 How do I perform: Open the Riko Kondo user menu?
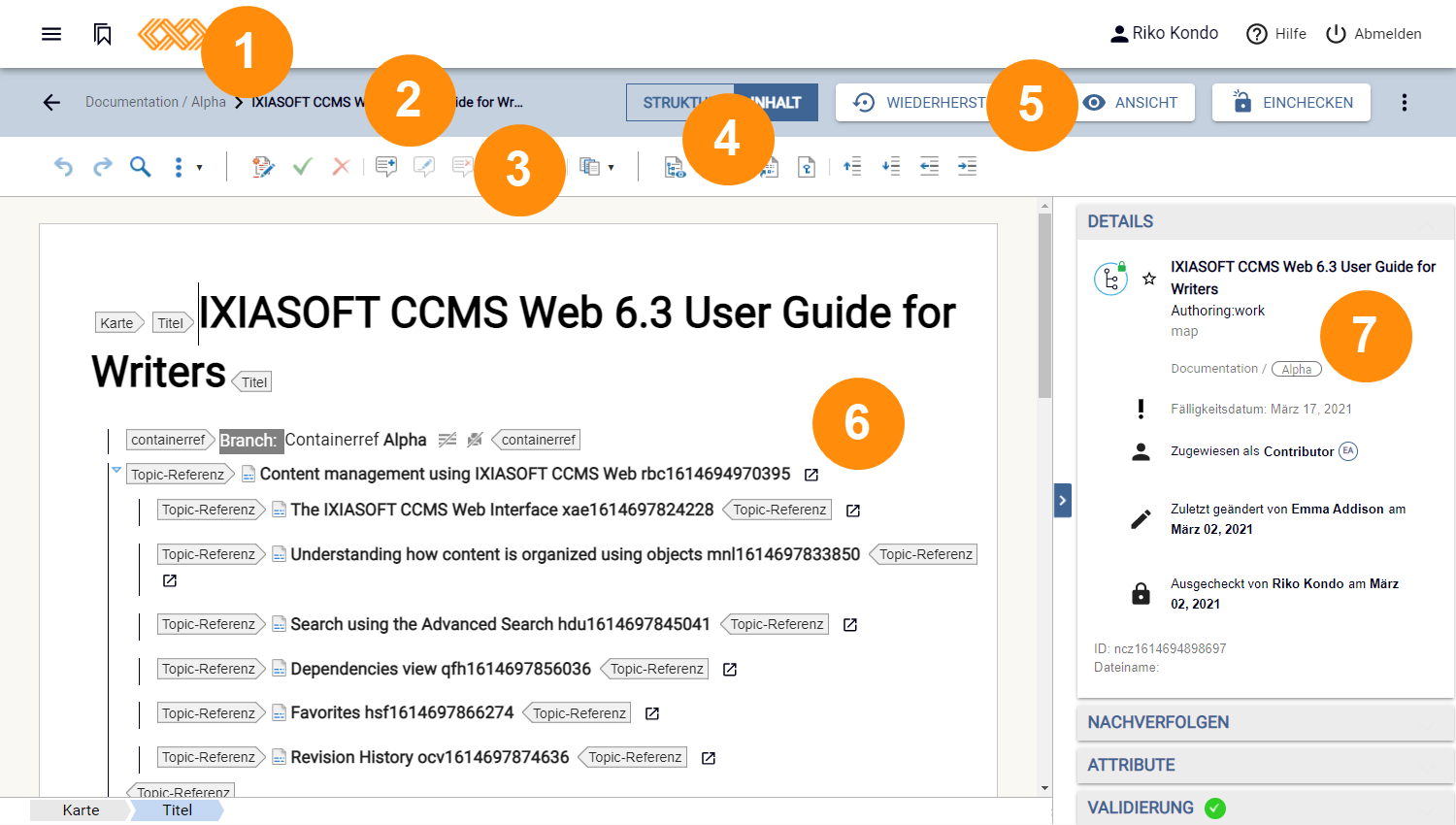[x=1164, y=33]
